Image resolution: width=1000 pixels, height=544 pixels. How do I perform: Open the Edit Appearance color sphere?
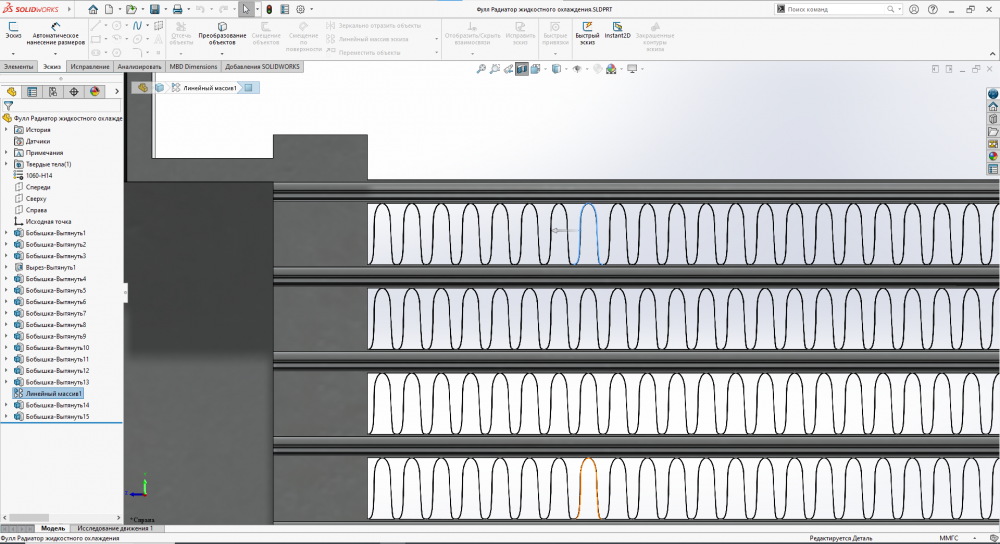click(597, 69)
